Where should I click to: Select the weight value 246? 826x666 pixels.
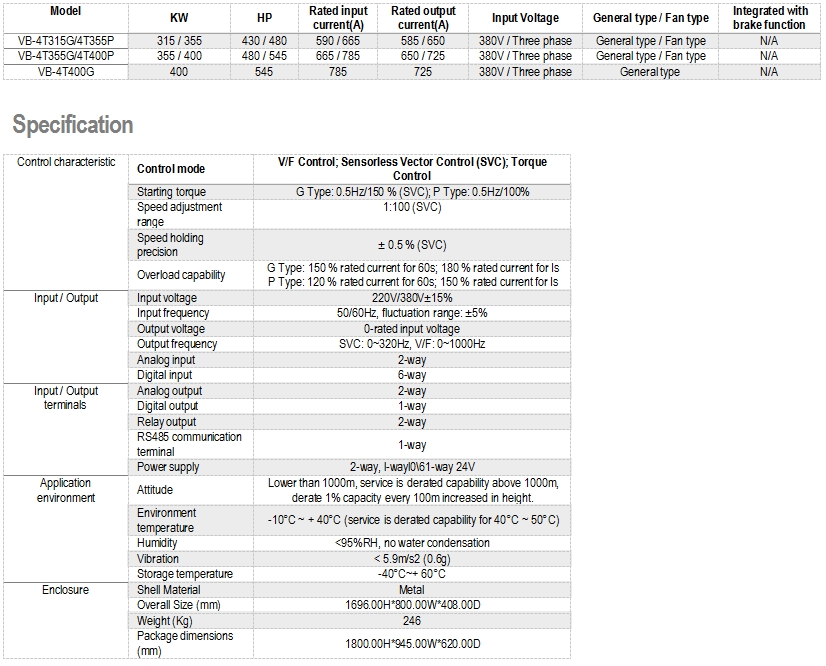point(411,621)
